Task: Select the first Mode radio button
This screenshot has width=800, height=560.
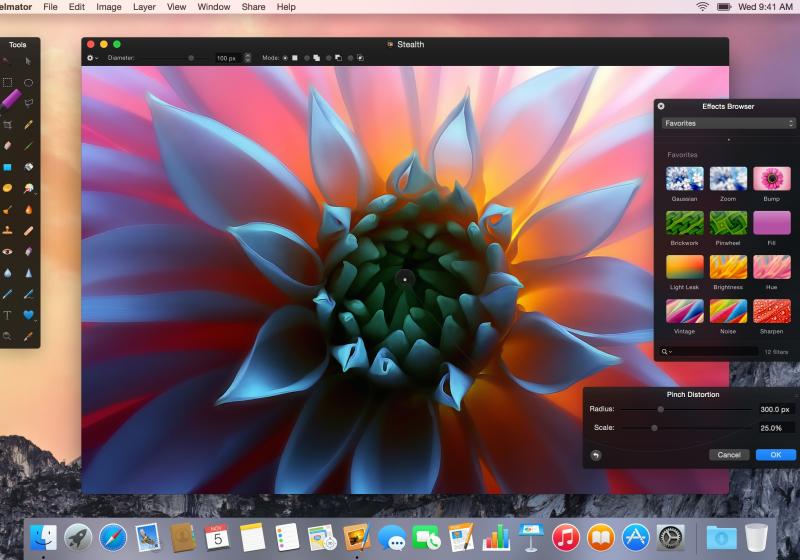Action: [x=285, y=58]
